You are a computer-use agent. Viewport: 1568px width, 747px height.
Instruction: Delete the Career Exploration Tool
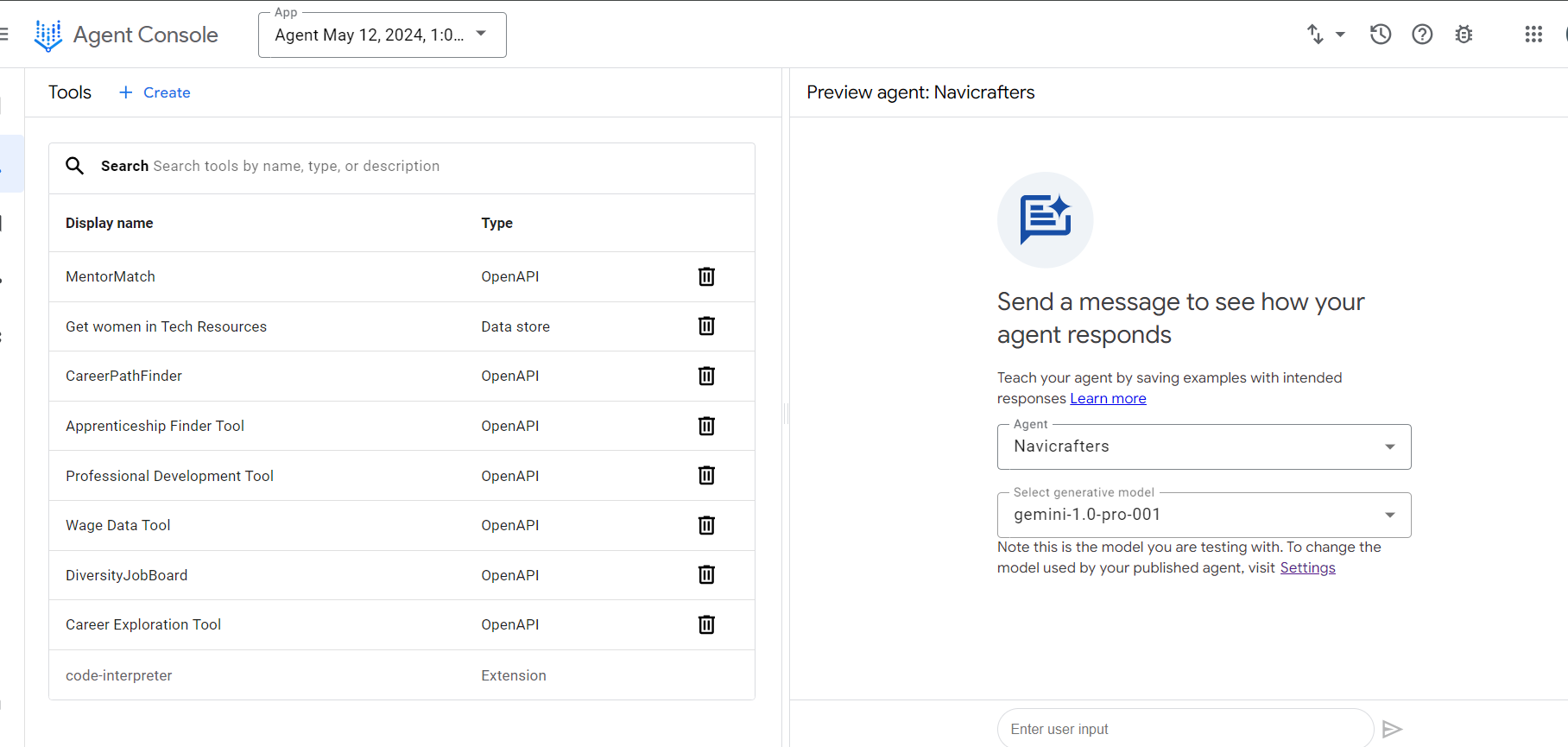coord(706,624)
